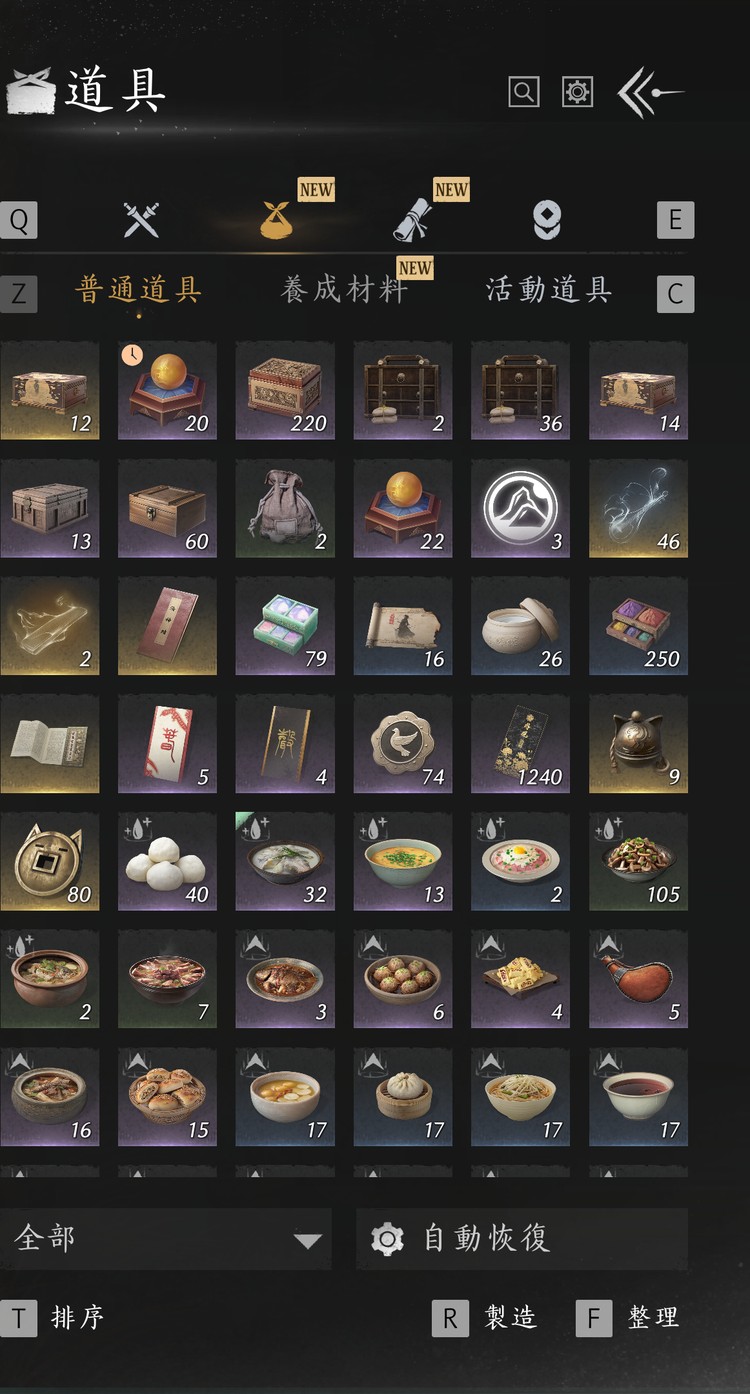
Task: Select the 普通道具 tab
Action: coord(138,290)
